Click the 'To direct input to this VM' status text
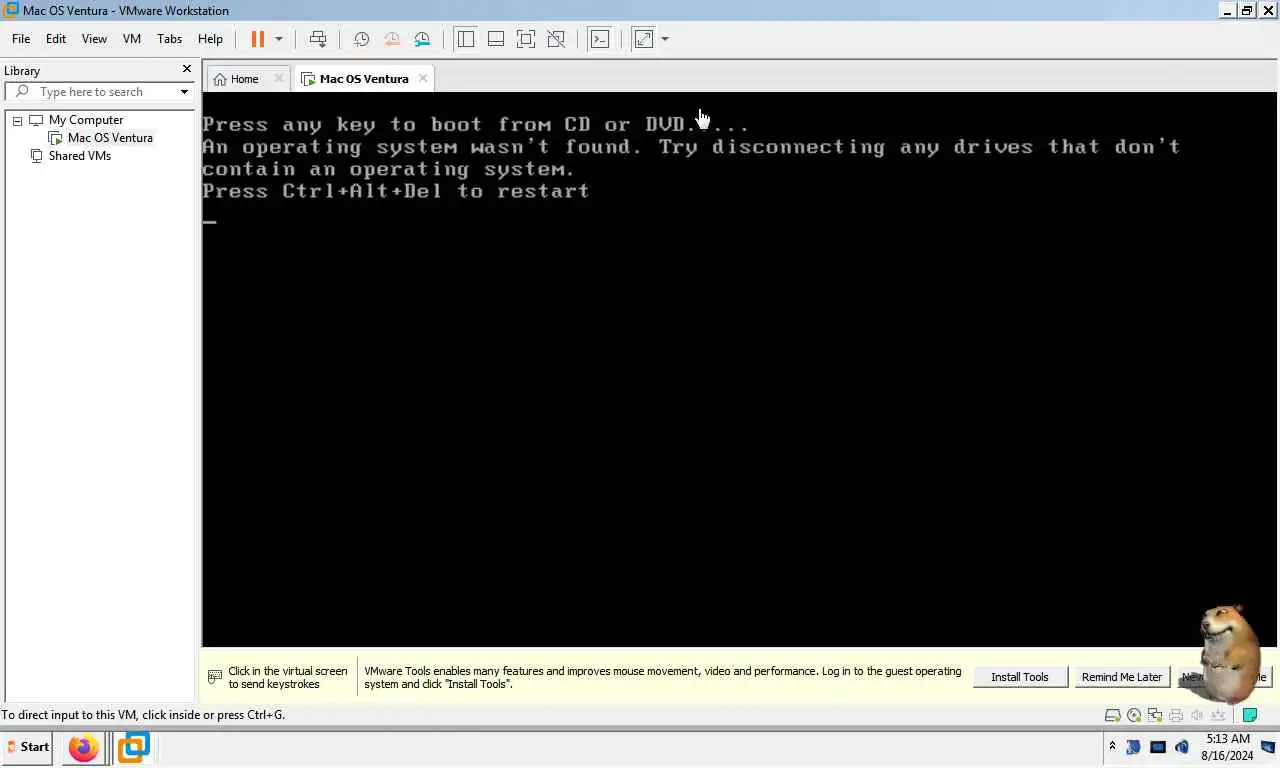Screen dimensions: 1280x768 143,715
